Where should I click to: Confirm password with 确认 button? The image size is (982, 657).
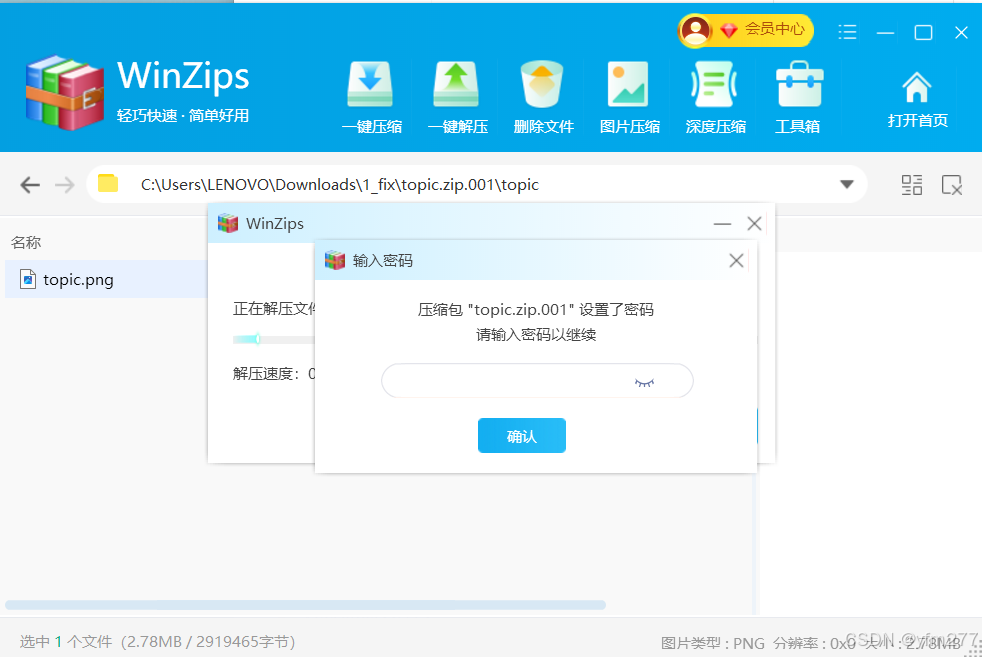tap(522, 435)
